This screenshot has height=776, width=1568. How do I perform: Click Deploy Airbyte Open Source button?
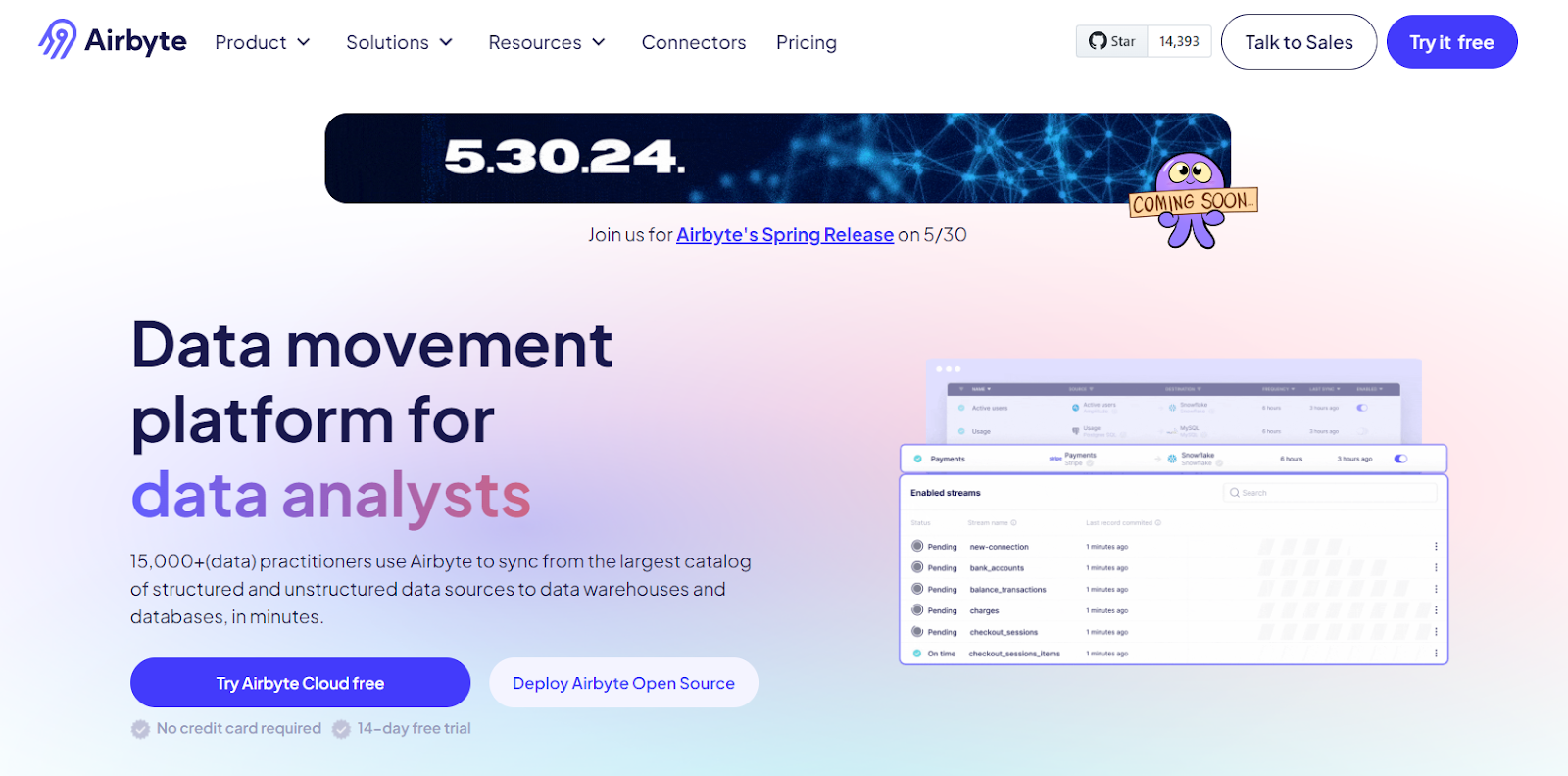(623, 683)
